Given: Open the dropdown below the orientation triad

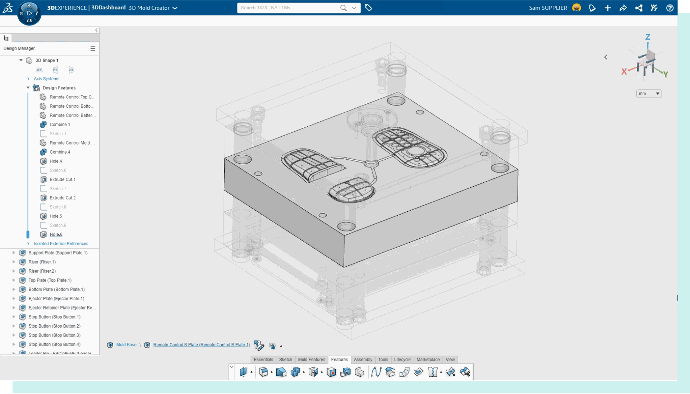Looking at the screenshot, I should tap(649, 93).
